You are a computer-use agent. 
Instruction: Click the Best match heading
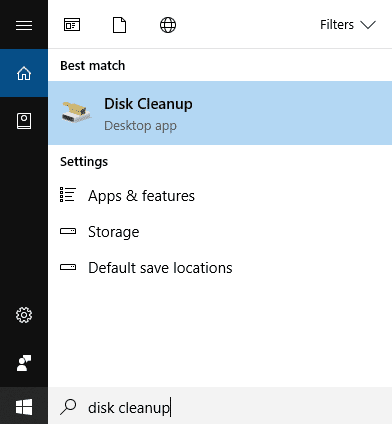pos(93,66)
